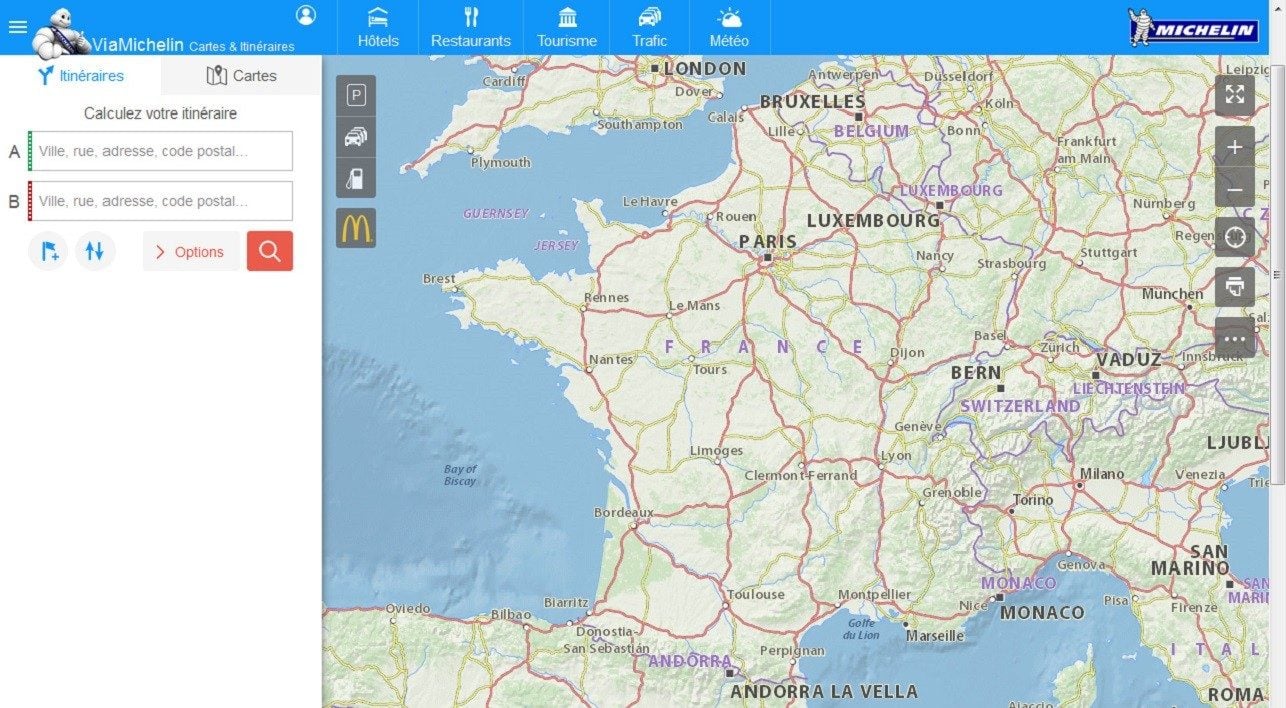Open more map options (three dots)
Viewport: 1286px width, 708px height.
pos(1235,338)
